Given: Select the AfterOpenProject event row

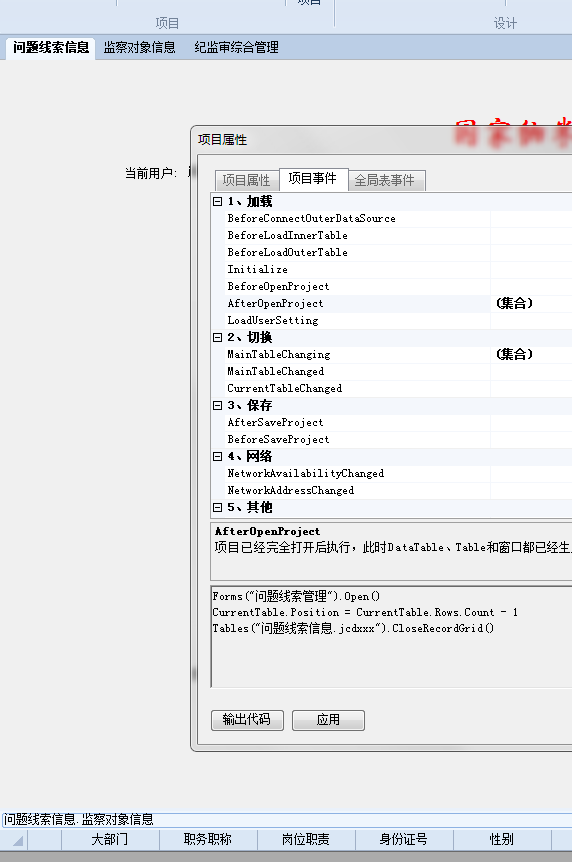Looking at the screenshot, I should 392,303.
